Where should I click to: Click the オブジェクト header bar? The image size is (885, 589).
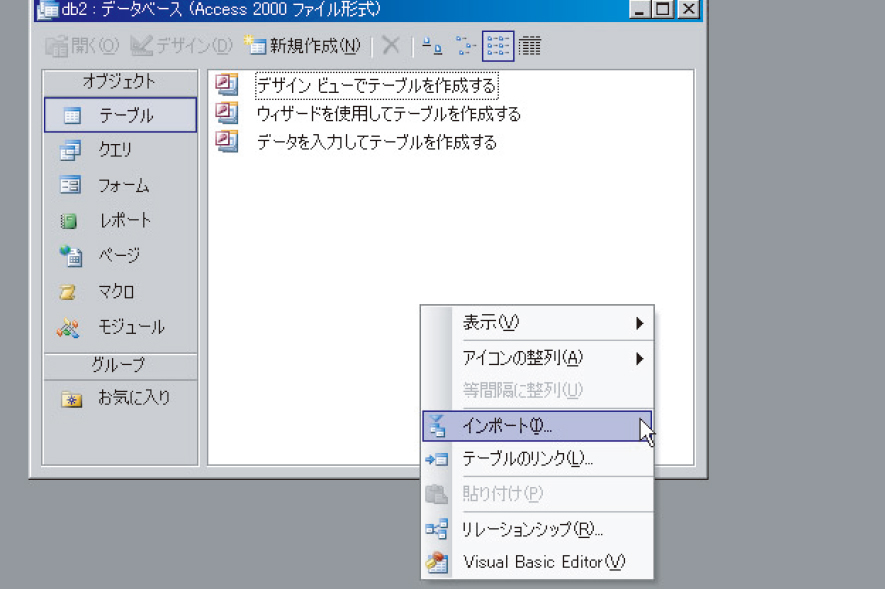pyautogui.click(x=120, y=82)
